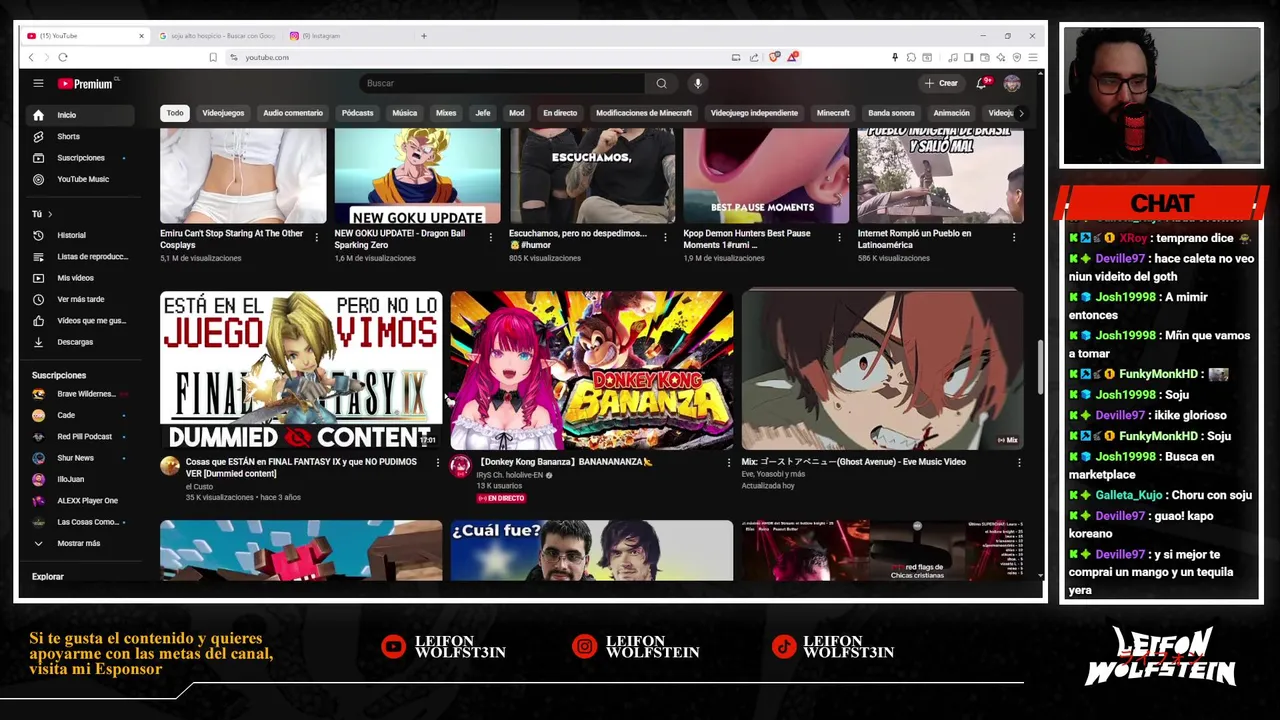The width and height of the screenshot is (1280, 720).
Task: Open Listas de reproducción in sidebar
Action: coord(80,257)
